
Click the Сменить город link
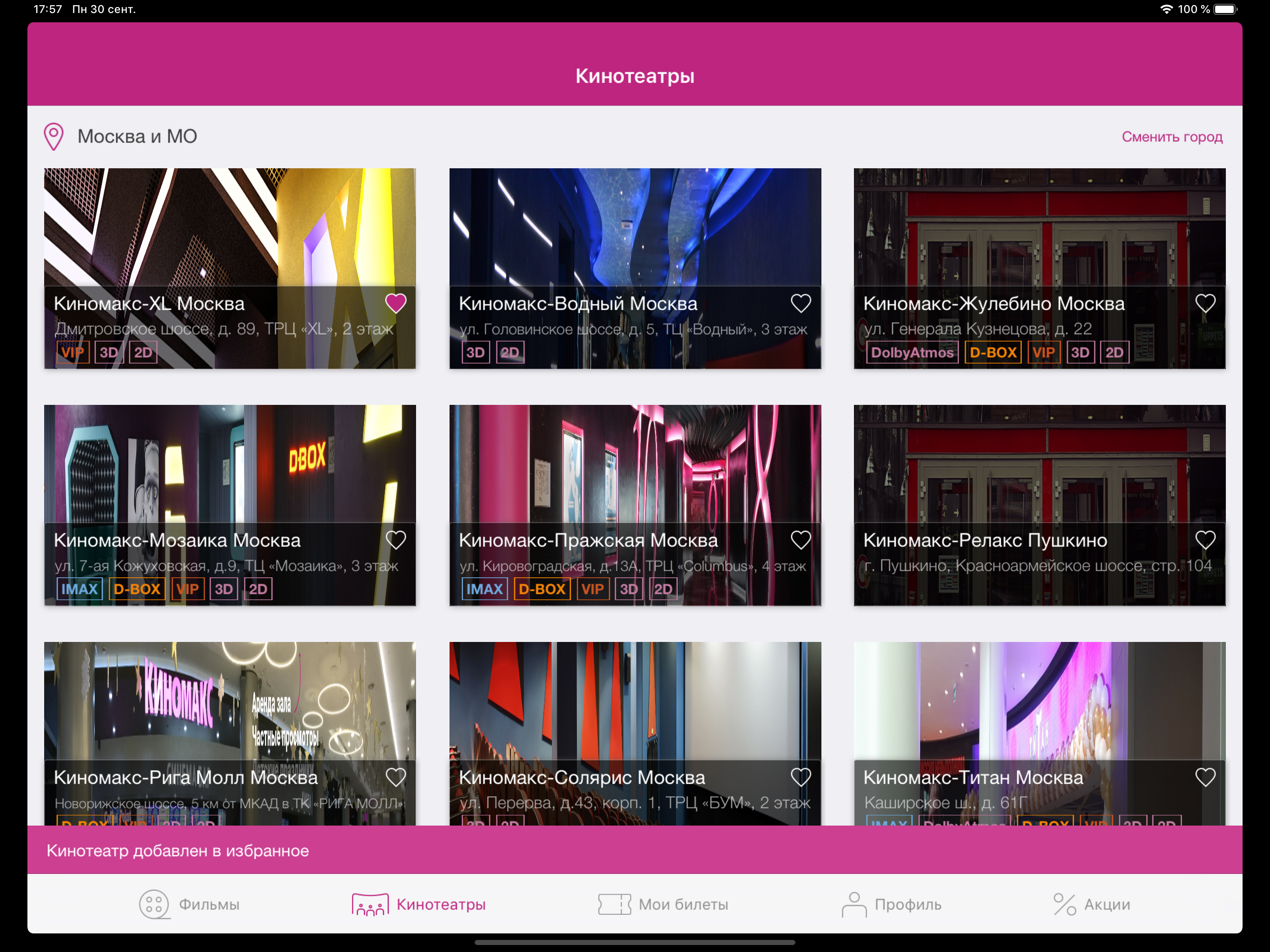pos(1172,137)
